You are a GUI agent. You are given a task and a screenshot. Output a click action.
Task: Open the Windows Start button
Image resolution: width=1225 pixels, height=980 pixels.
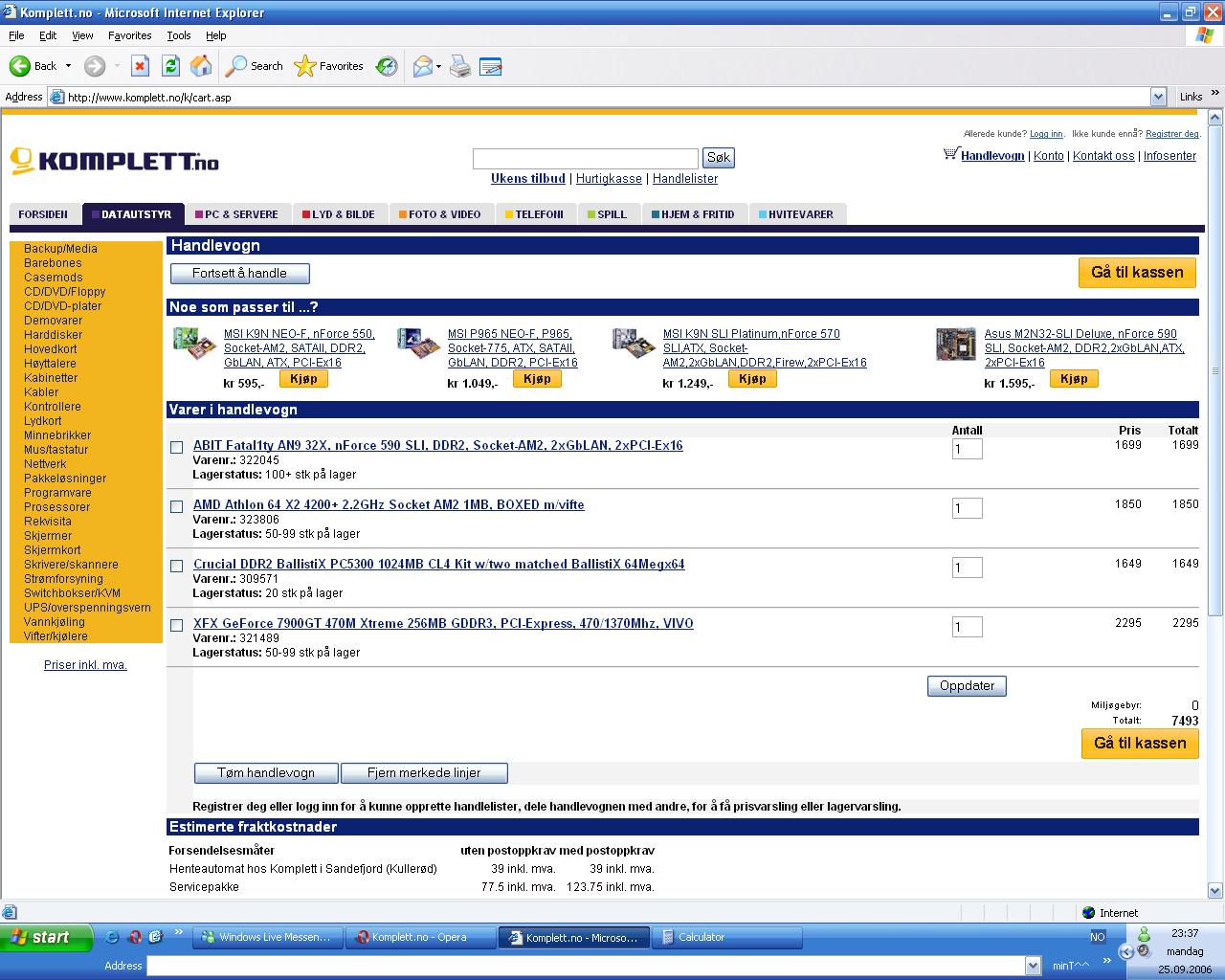47,937
